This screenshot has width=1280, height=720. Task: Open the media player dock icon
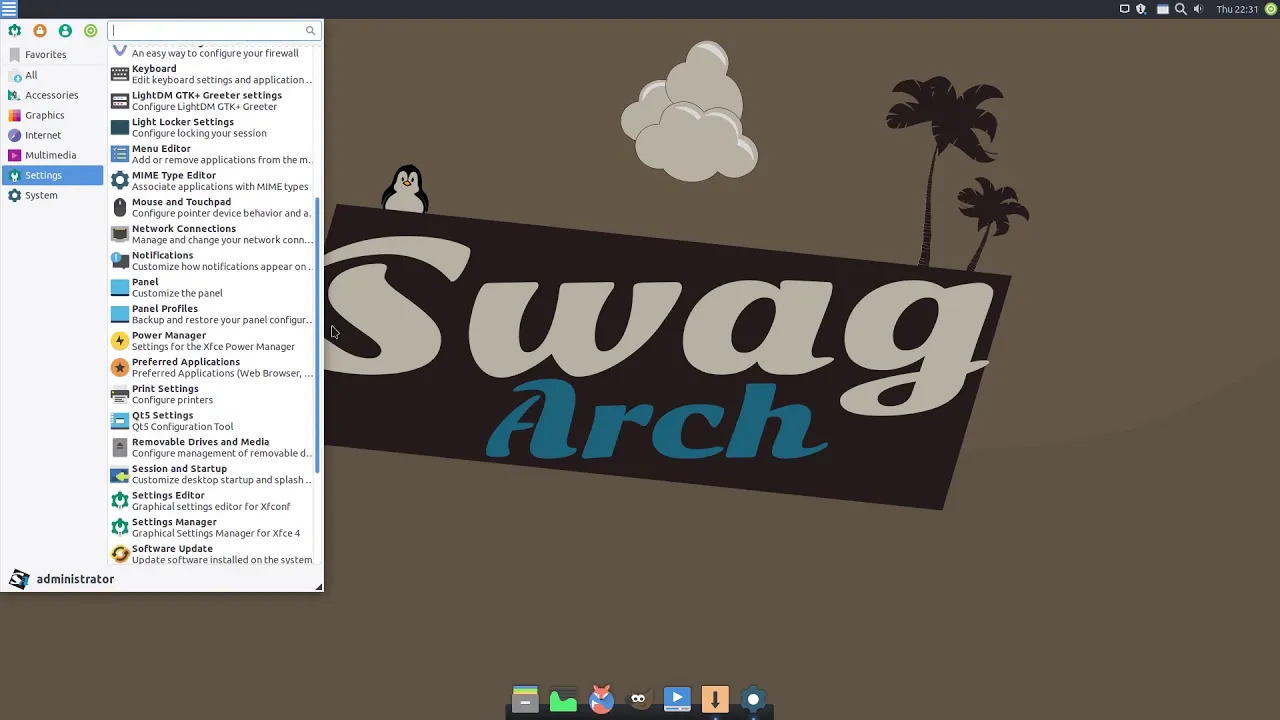[x=677, y=698]
